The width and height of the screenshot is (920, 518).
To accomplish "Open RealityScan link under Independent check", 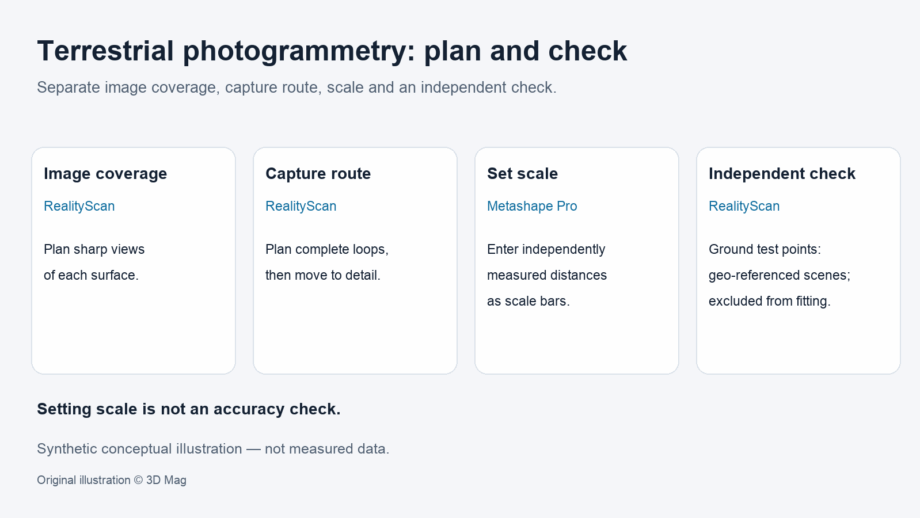I will (744, 206).
